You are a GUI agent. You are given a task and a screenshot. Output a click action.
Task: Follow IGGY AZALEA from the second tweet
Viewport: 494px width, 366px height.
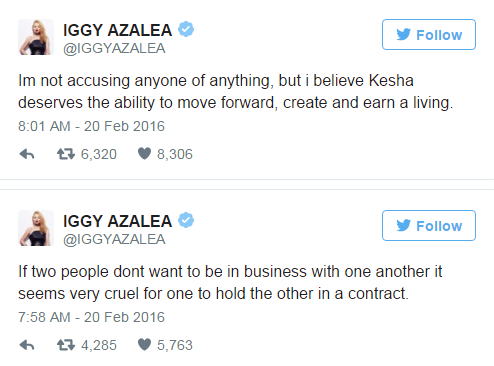(429, 226)
